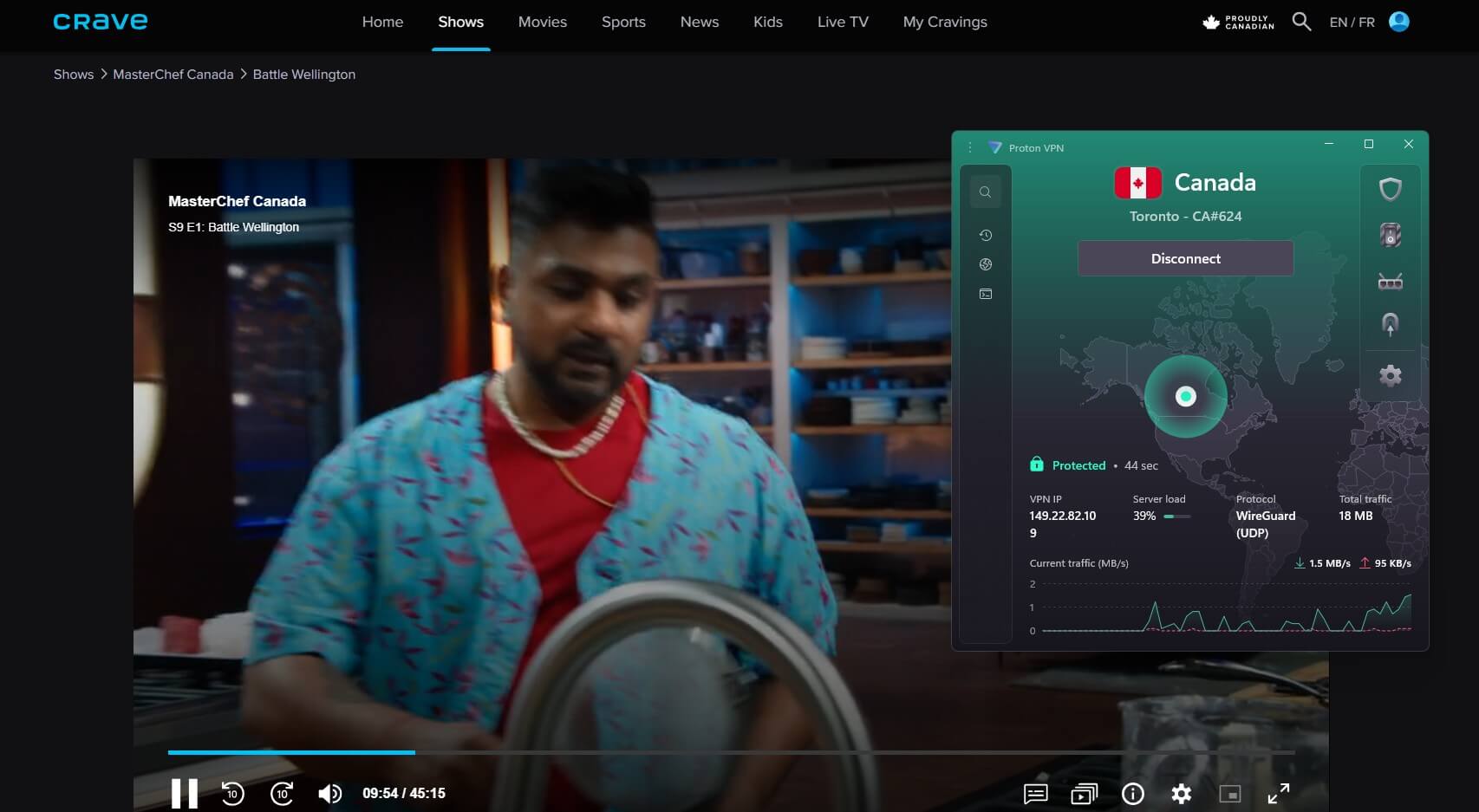1479x812 pixels.
Task: Open Proton VPN settings gear
Action: tap(1391, 375)
